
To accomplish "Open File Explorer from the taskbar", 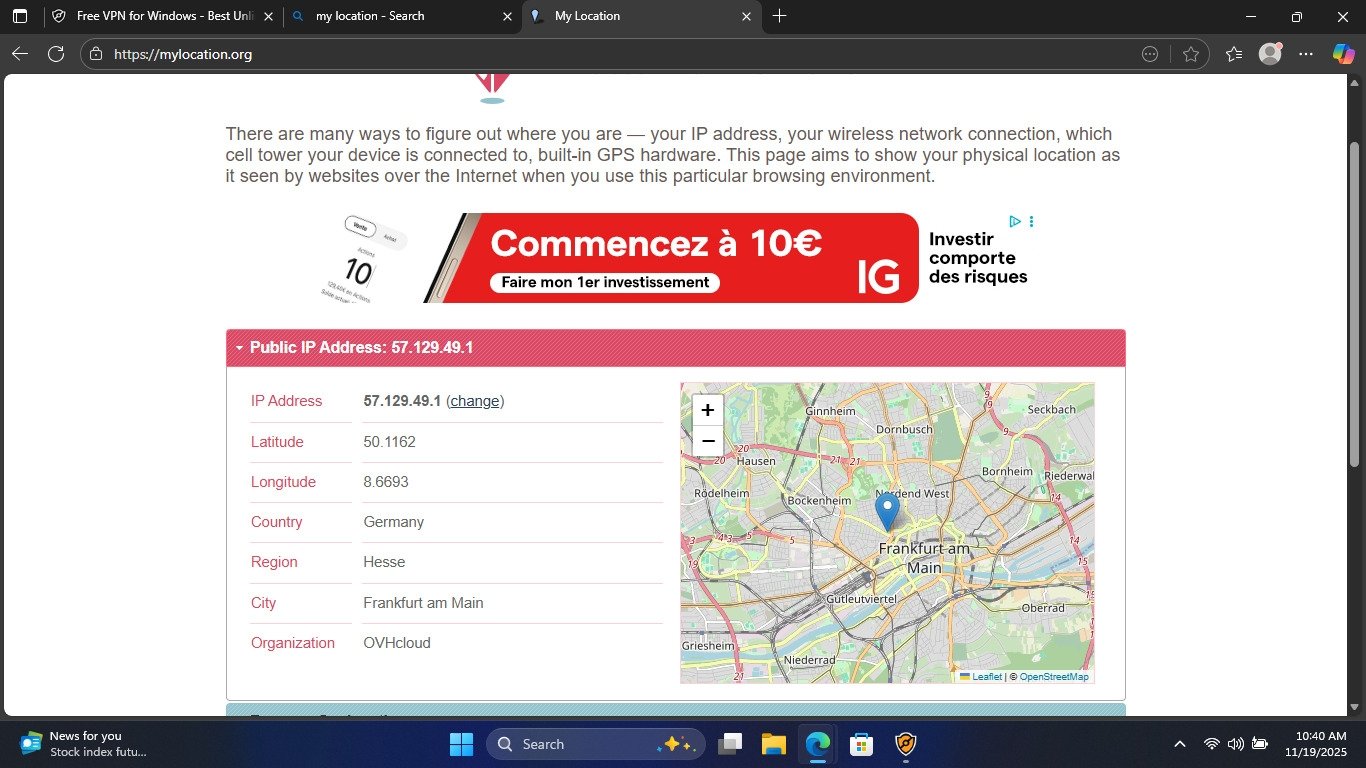I will coord(773,744).
